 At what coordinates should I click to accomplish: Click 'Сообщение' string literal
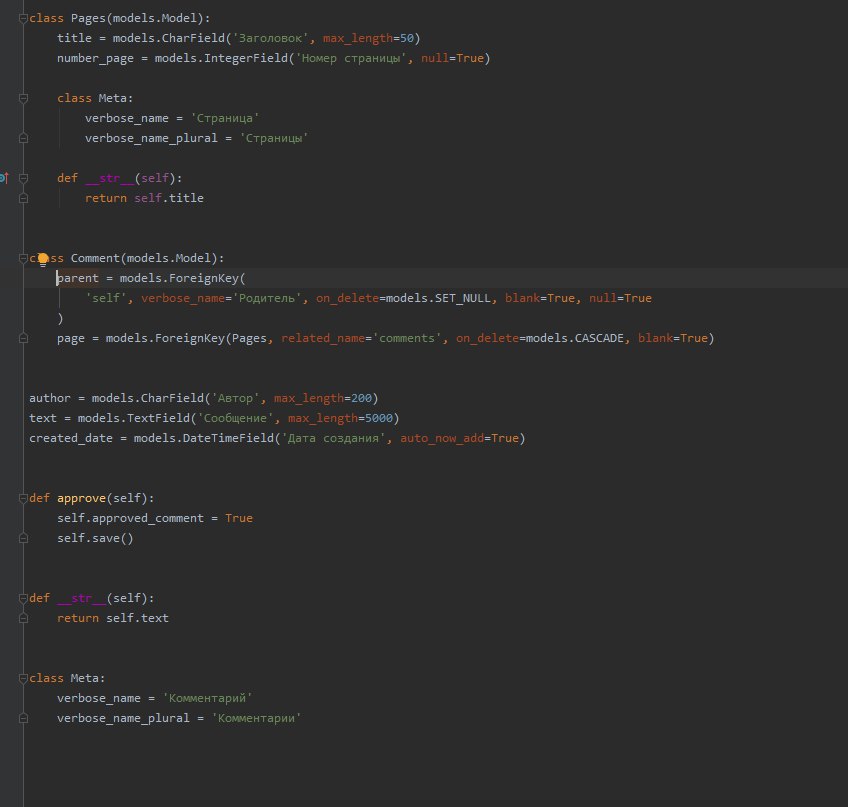tap(235, 419)
